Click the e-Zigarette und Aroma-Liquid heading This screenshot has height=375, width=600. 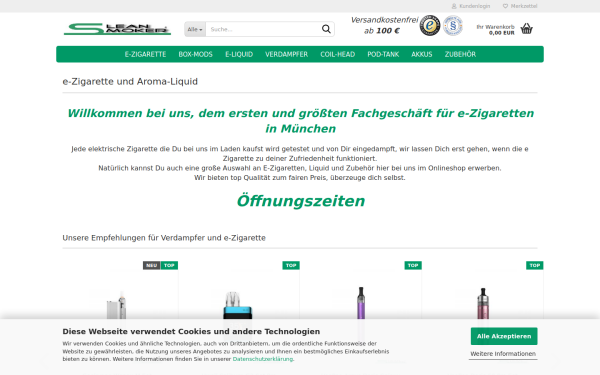click(130, 82)
